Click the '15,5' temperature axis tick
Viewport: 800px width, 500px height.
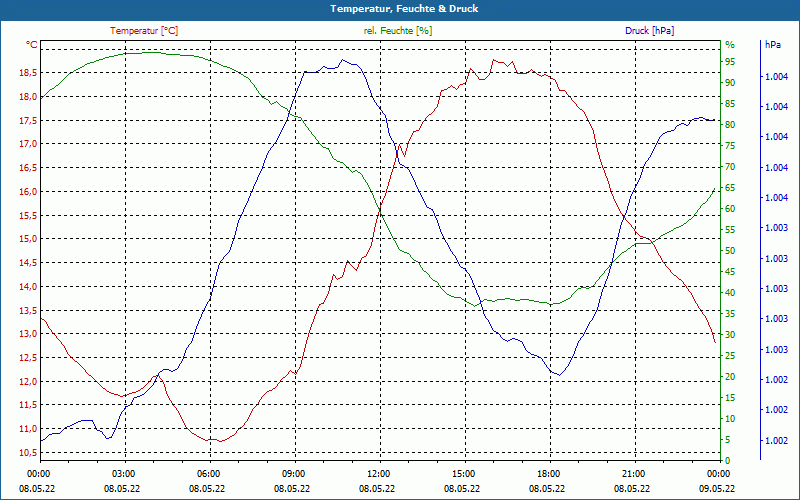[28, 216]
